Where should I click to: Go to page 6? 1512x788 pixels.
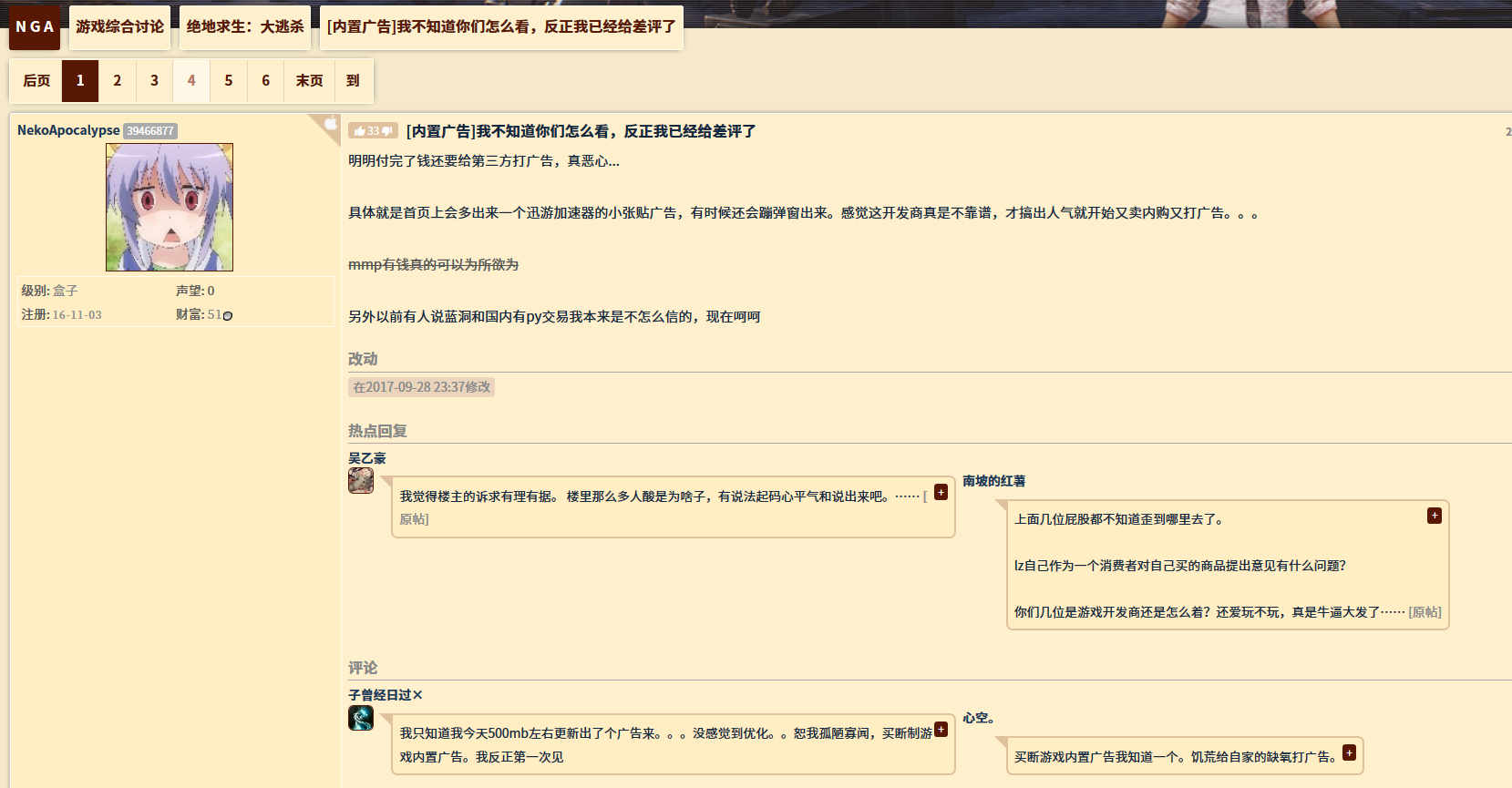point(266,81)
